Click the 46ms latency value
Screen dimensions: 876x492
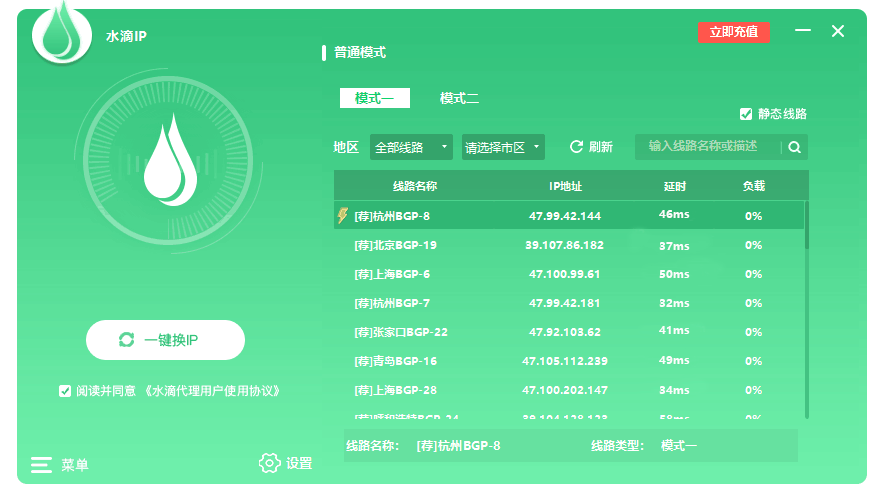pyautogui.click(x=674, y=214)
